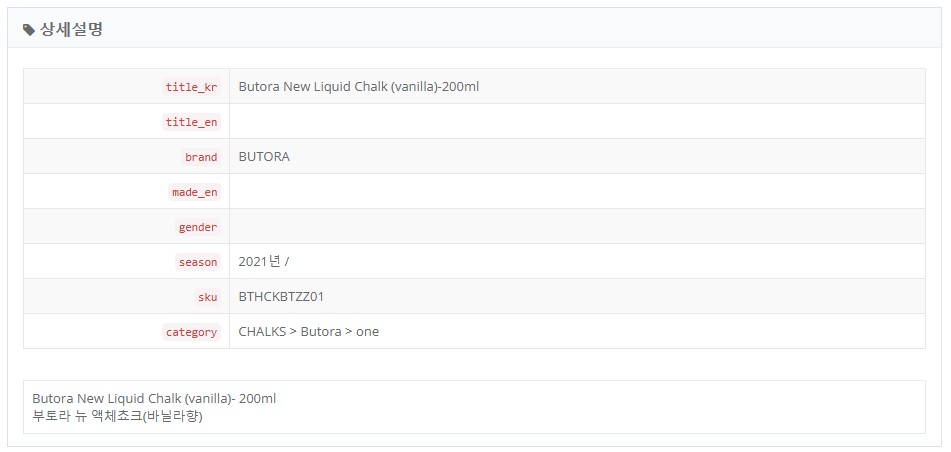Click the 상세설명 panel heading
Image resolution: width=951 pixels, height=452 pixels.
(71, 29)
